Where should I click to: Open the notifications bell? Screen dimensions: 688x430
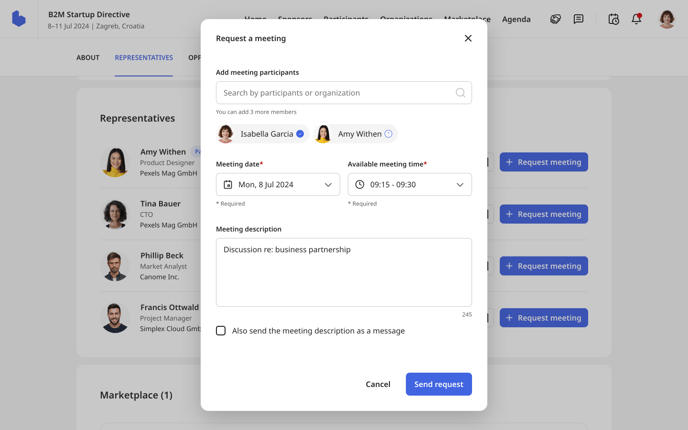(636, 19)
